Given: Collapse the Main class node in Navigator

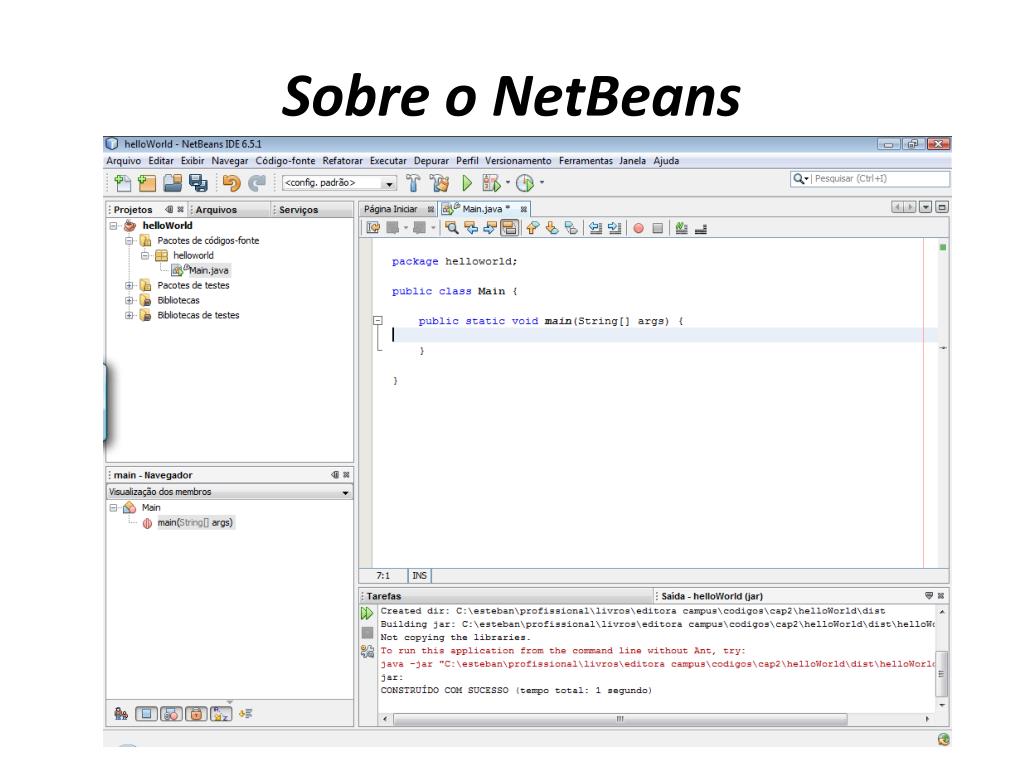Looking at the screenshot, I should [114, 507].
